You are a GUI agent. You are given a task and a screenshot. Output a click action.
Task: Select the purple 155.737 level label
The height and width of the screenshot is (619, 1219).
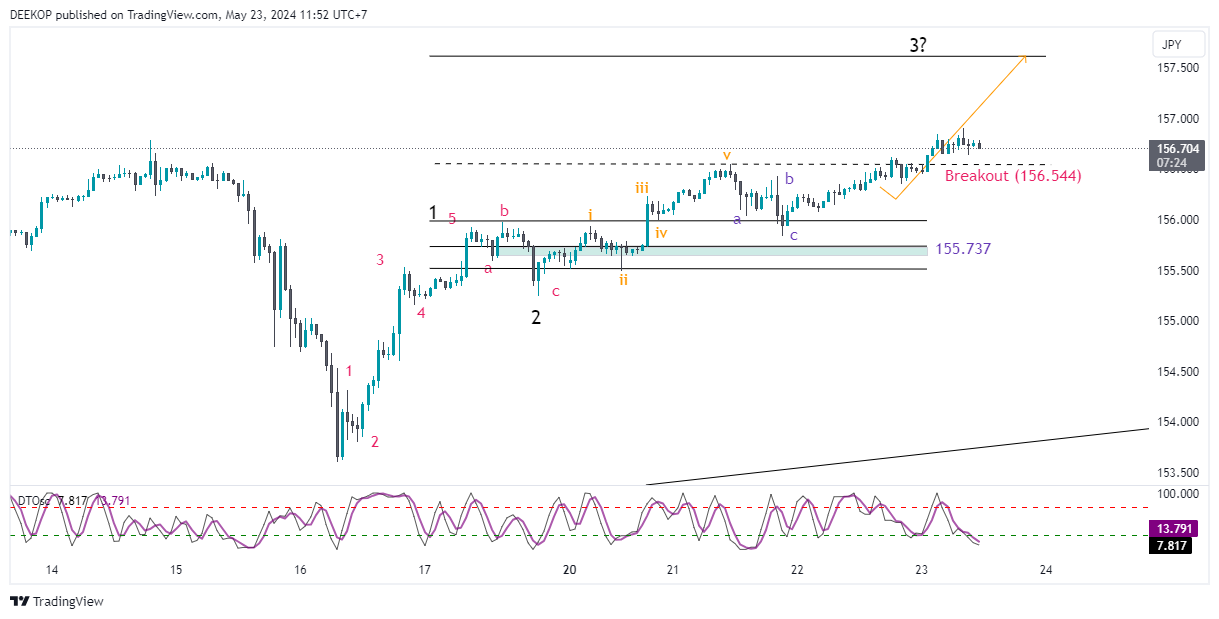coord(964,249)
